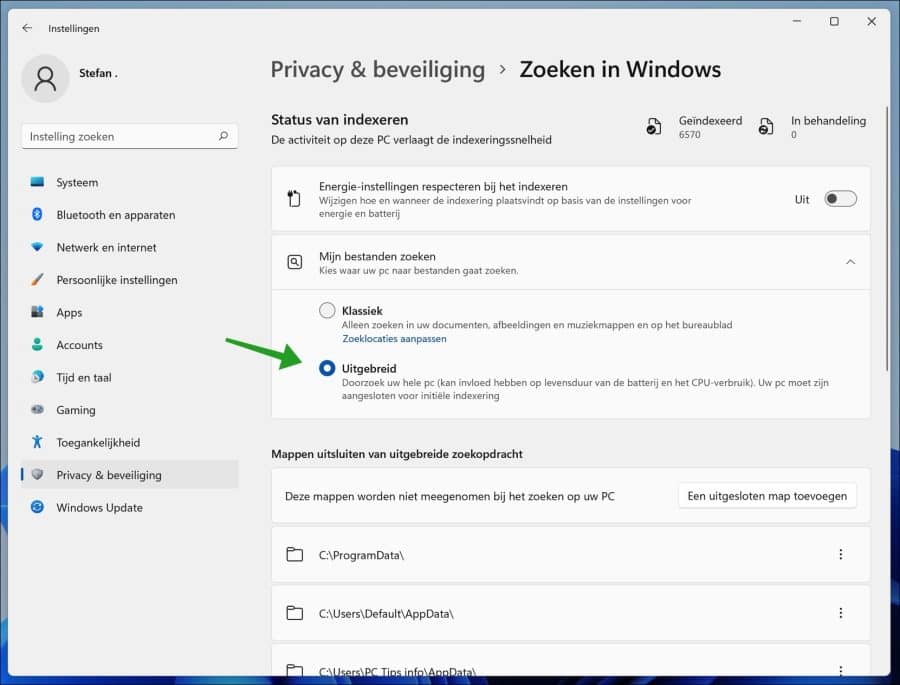Click the C:\Users\Default\AppData\ path text
The image size is (900, 685).
click(x=386, y=614)
